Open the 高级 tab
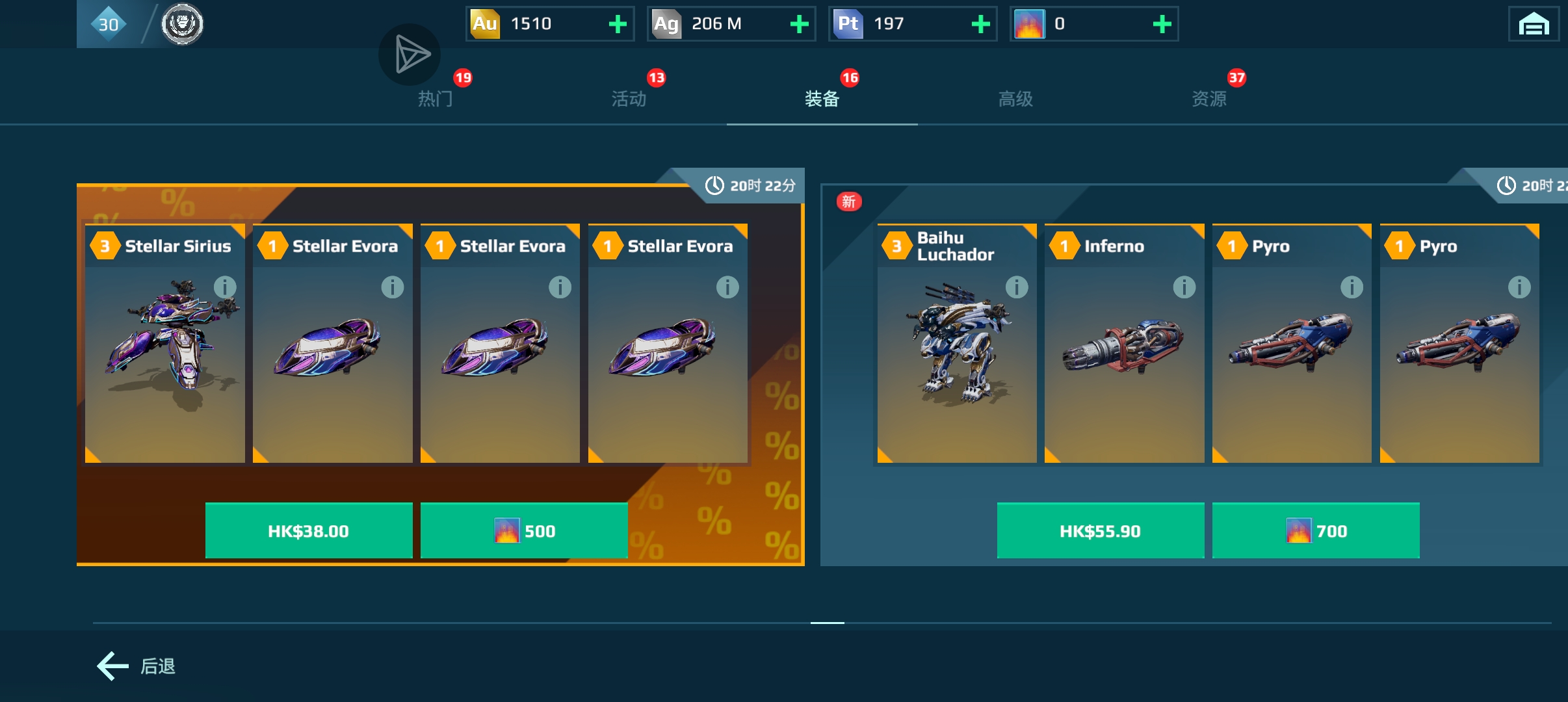 [x=1015, y=99]
